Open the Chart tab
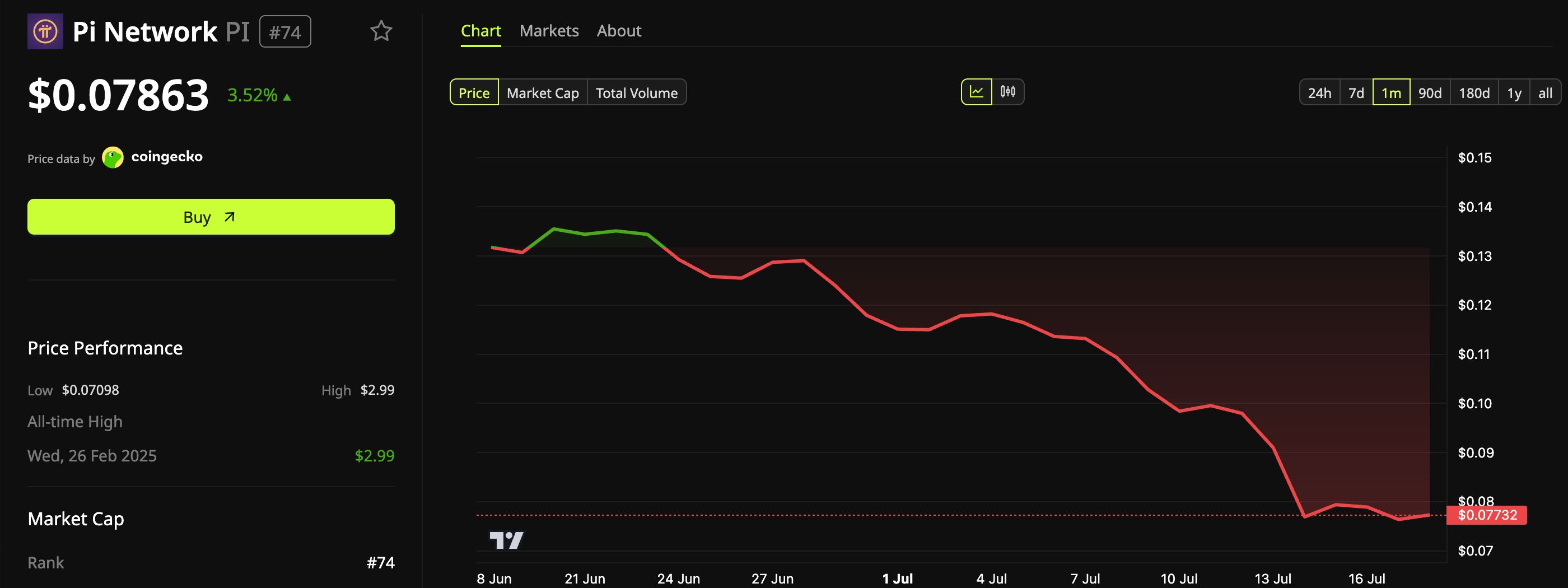The width and height of the screenshot is (1568, 588). pyautogui.click(x=481, y=30)
